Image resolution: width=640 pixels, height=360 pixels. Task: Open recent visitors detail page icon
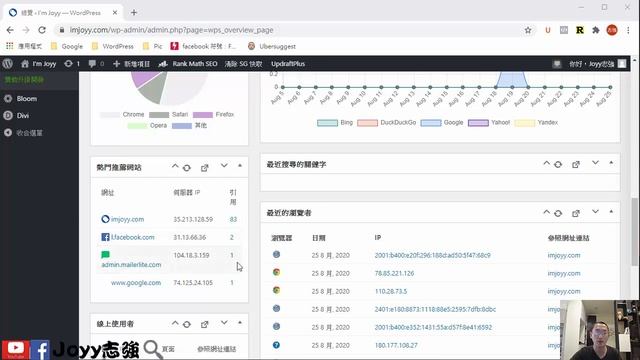tap(576, 213)
